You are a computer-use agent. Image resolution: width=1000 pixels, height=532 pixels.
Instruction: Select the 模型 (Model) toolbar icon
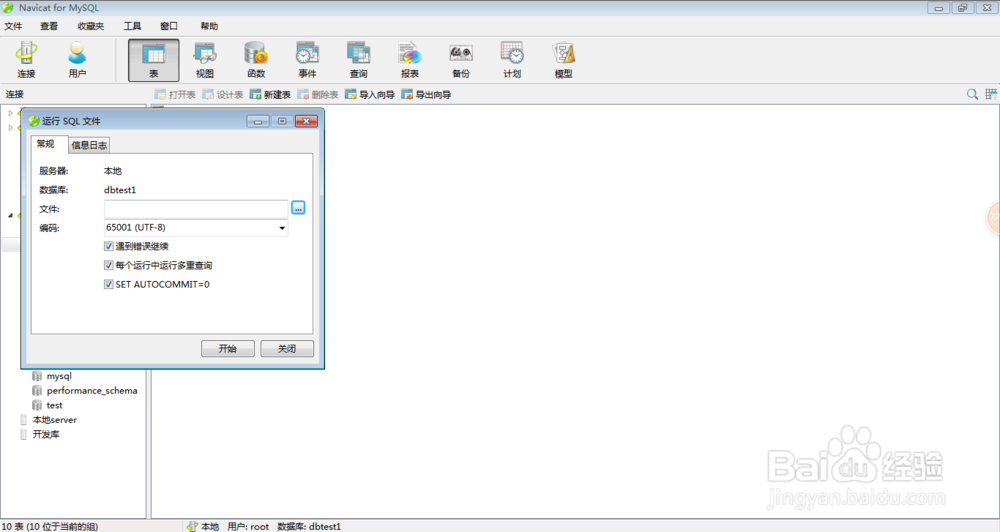point(563,60)
